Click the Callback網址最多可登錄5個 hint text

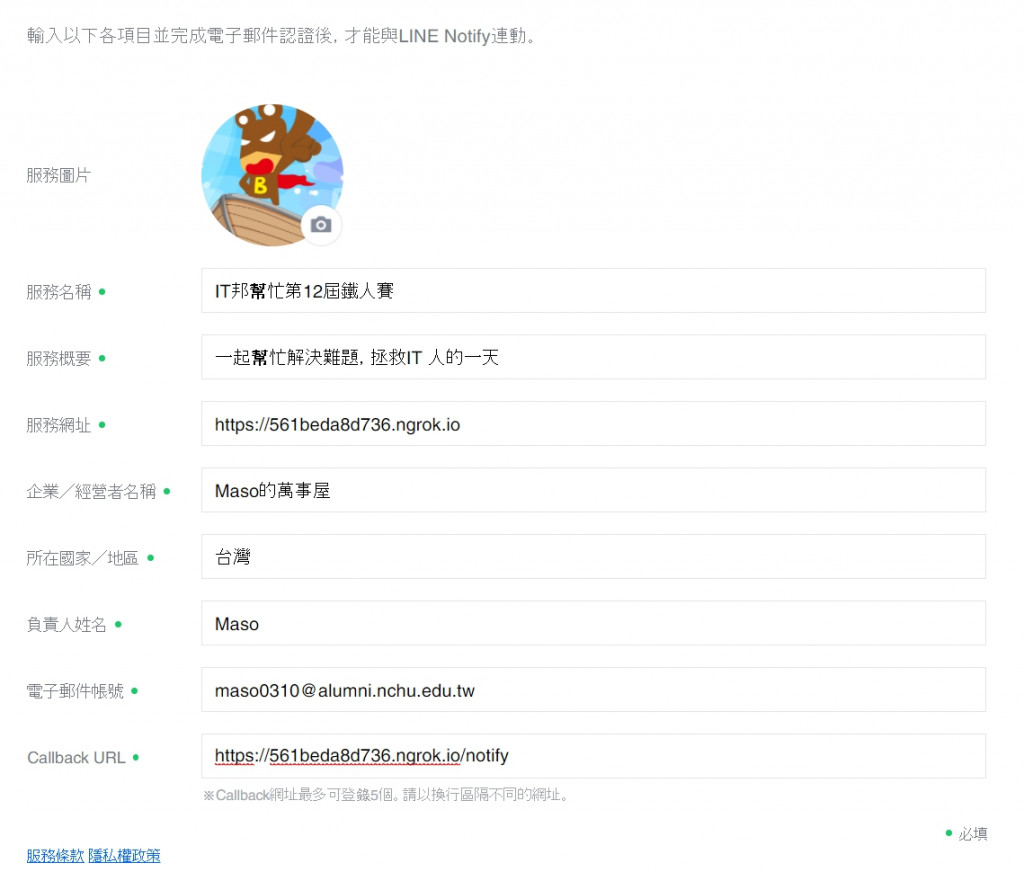pos(385,795)
